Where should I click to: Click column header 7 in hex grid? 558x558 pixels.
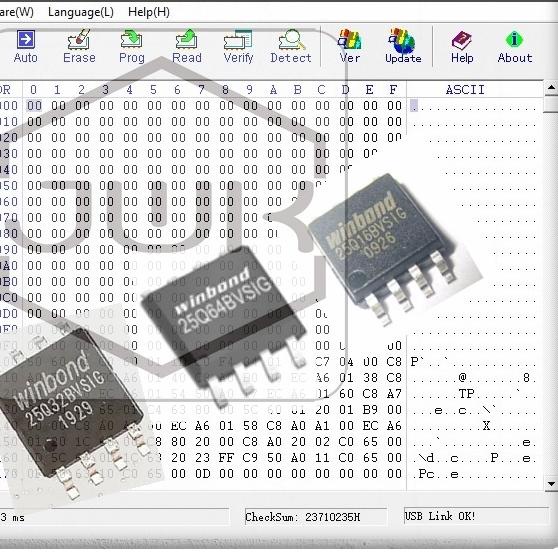click(201, 90)
